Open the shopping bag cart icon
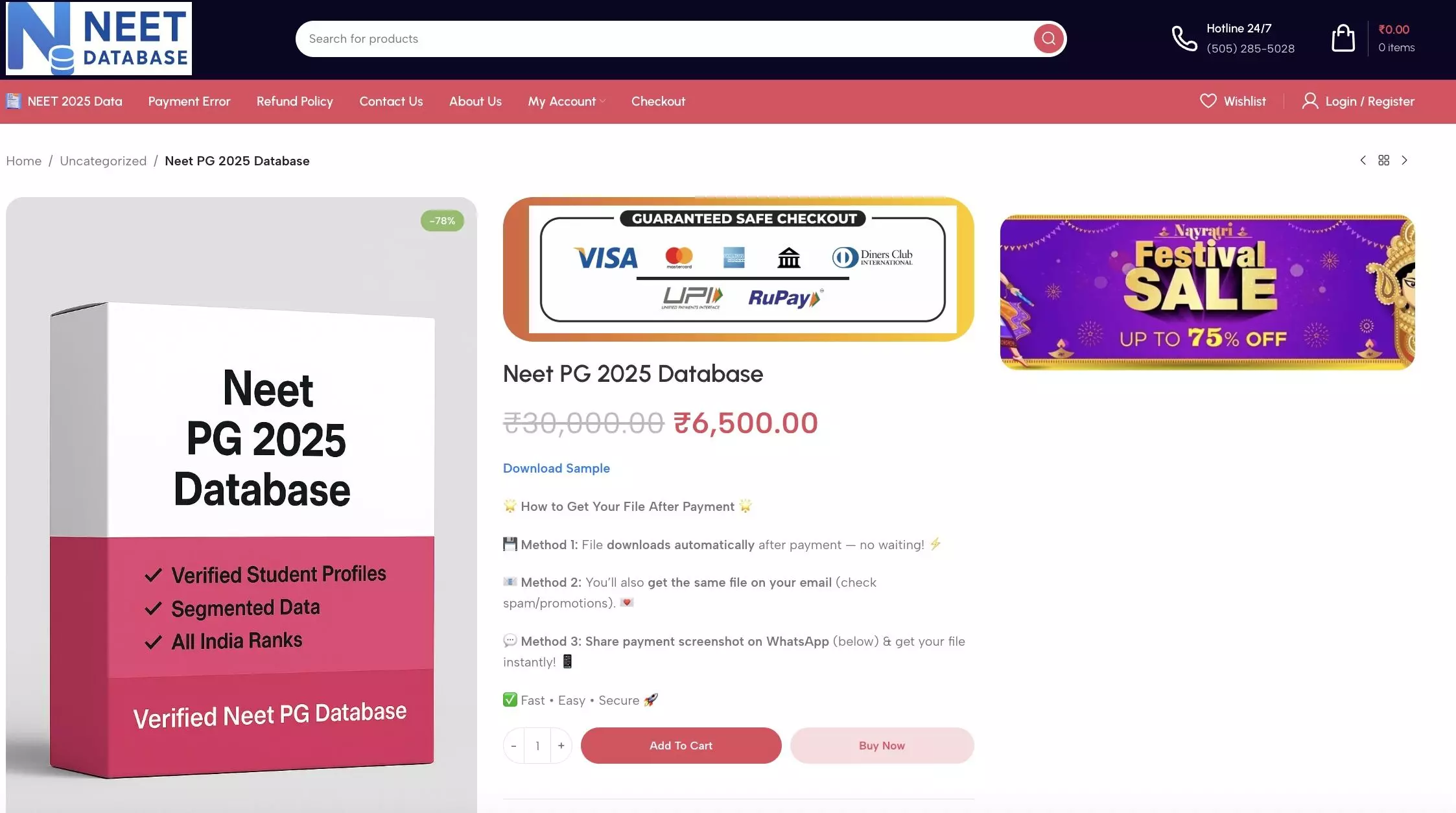Screen dimensions: 1456x813 tap(1343, 38)
